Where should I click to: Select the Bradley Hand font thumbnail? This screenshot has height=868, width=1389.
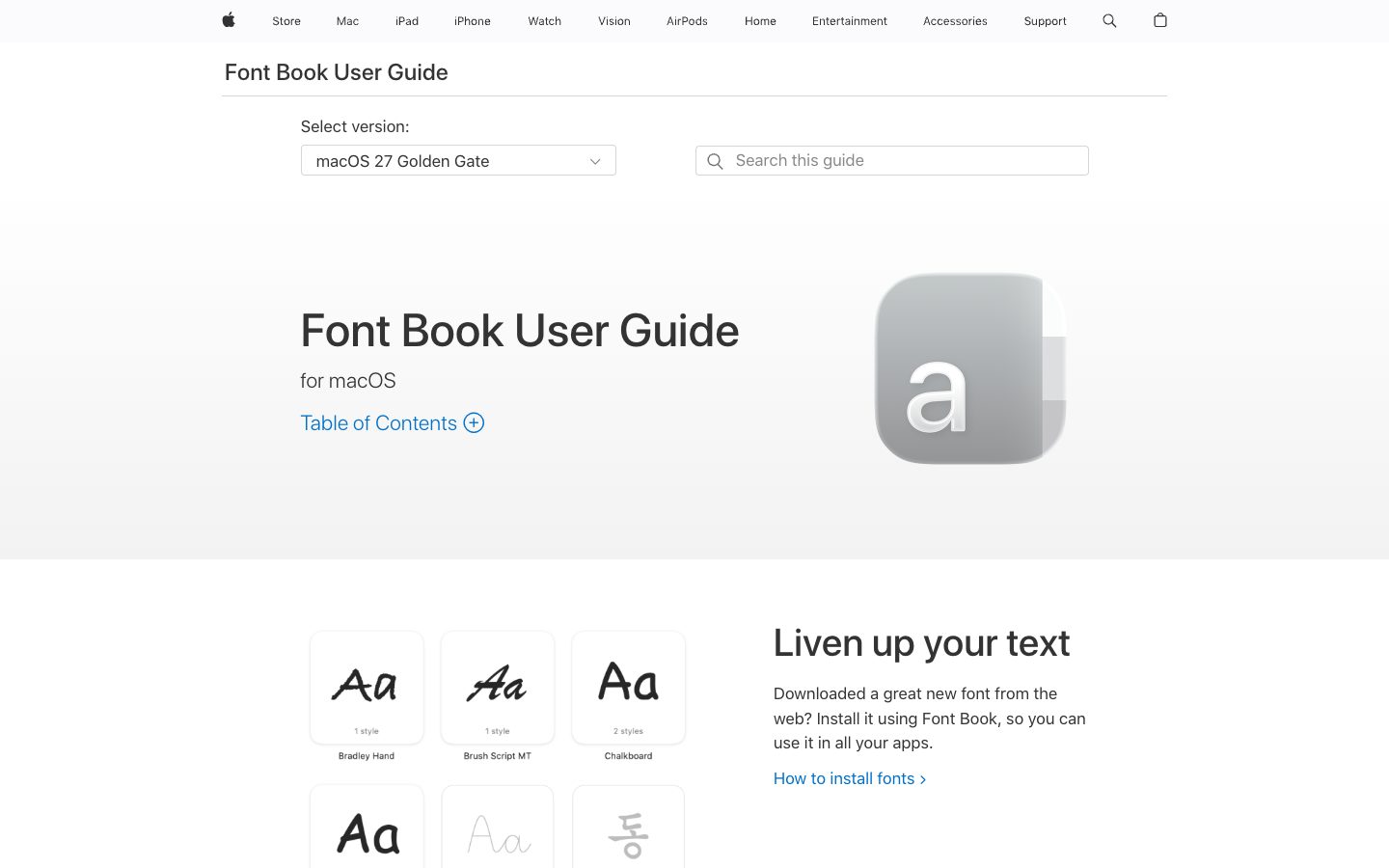point(367,688)
